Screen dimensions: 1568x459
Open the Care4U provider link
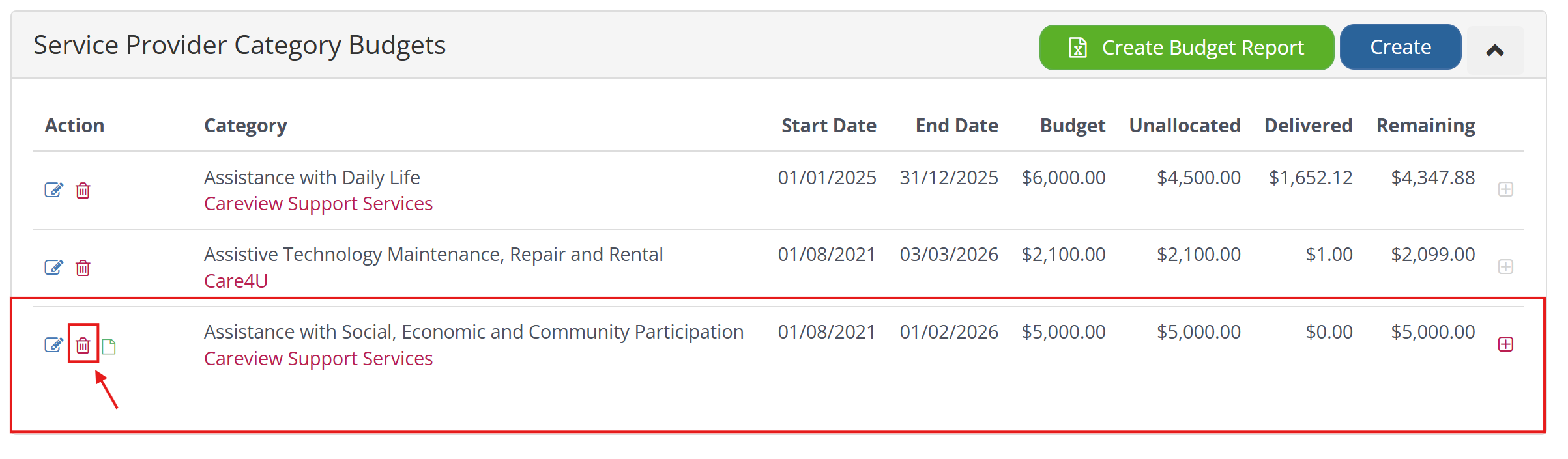click(236, 281)
